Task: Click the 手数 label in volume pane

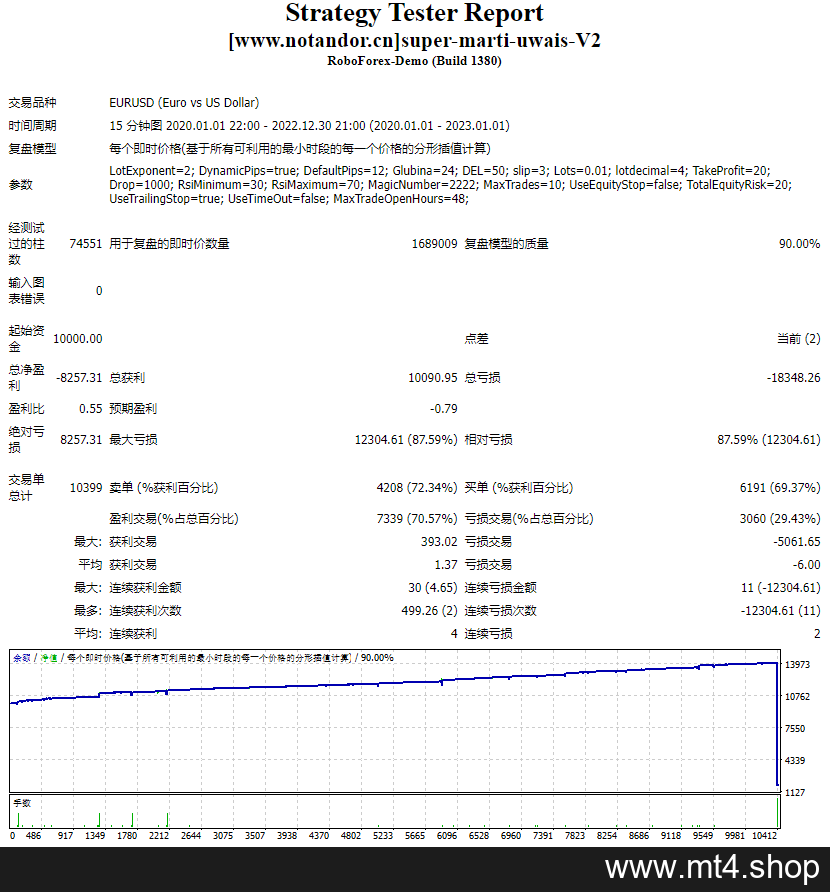Action: tap(22, 803)
